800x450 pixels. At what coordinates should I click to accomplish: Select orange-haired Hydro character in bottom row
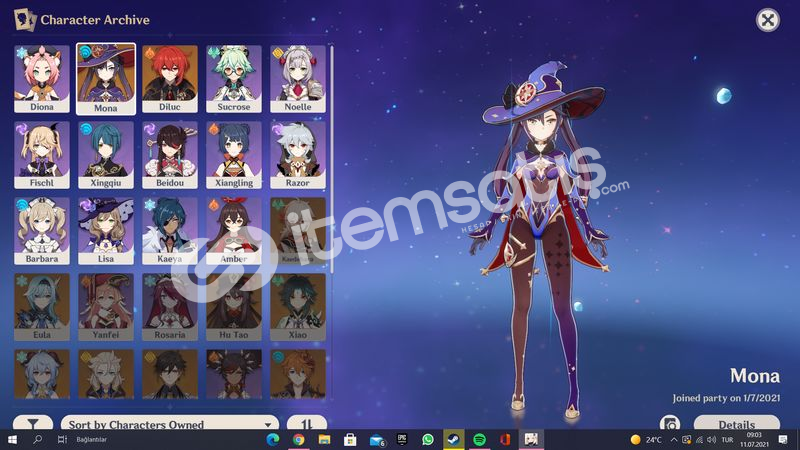[x=298, y=374]
